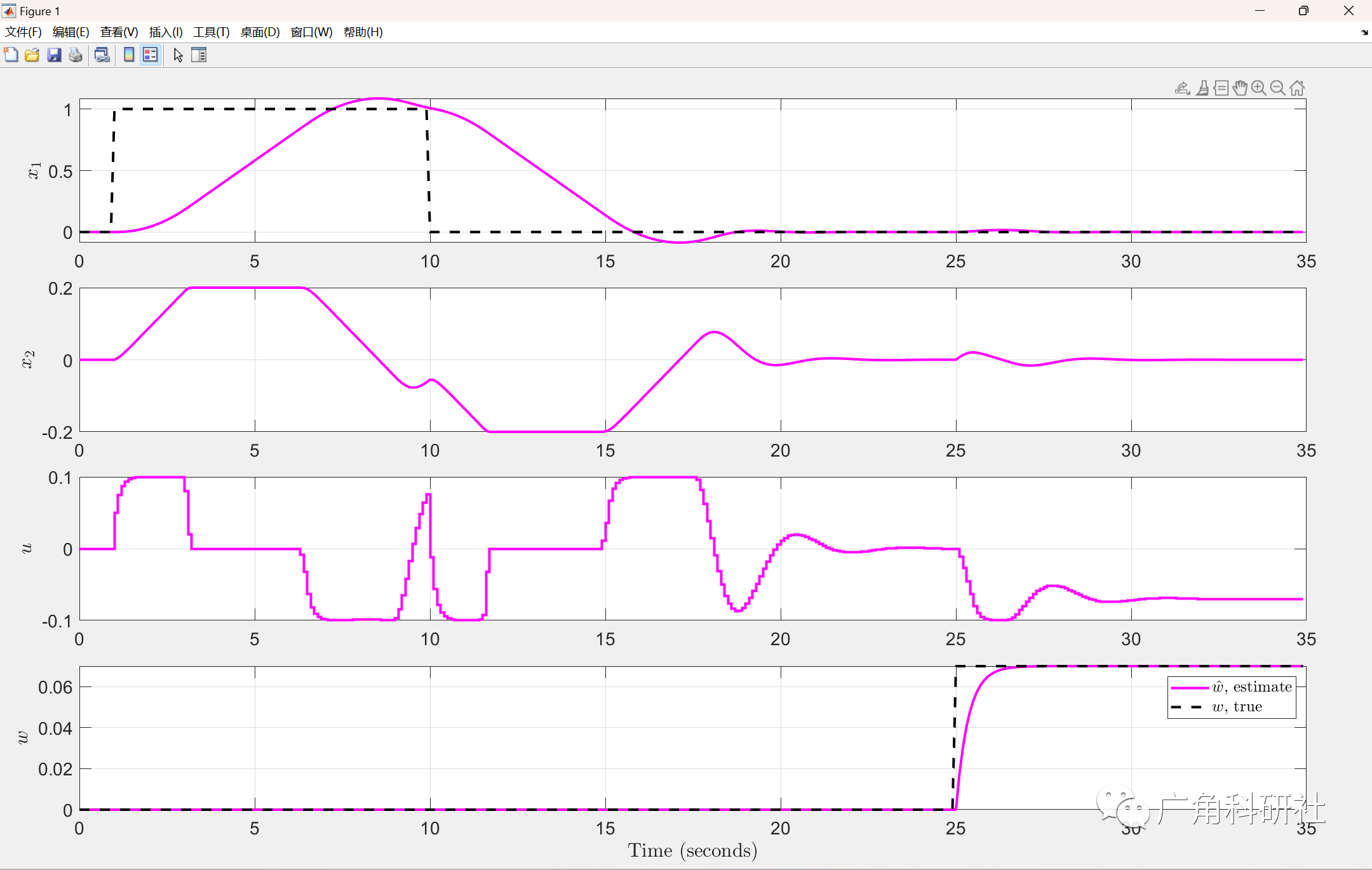The image size is (1372, 870).
Task: Restore view with the Home icon
Action: [1297, 88]
